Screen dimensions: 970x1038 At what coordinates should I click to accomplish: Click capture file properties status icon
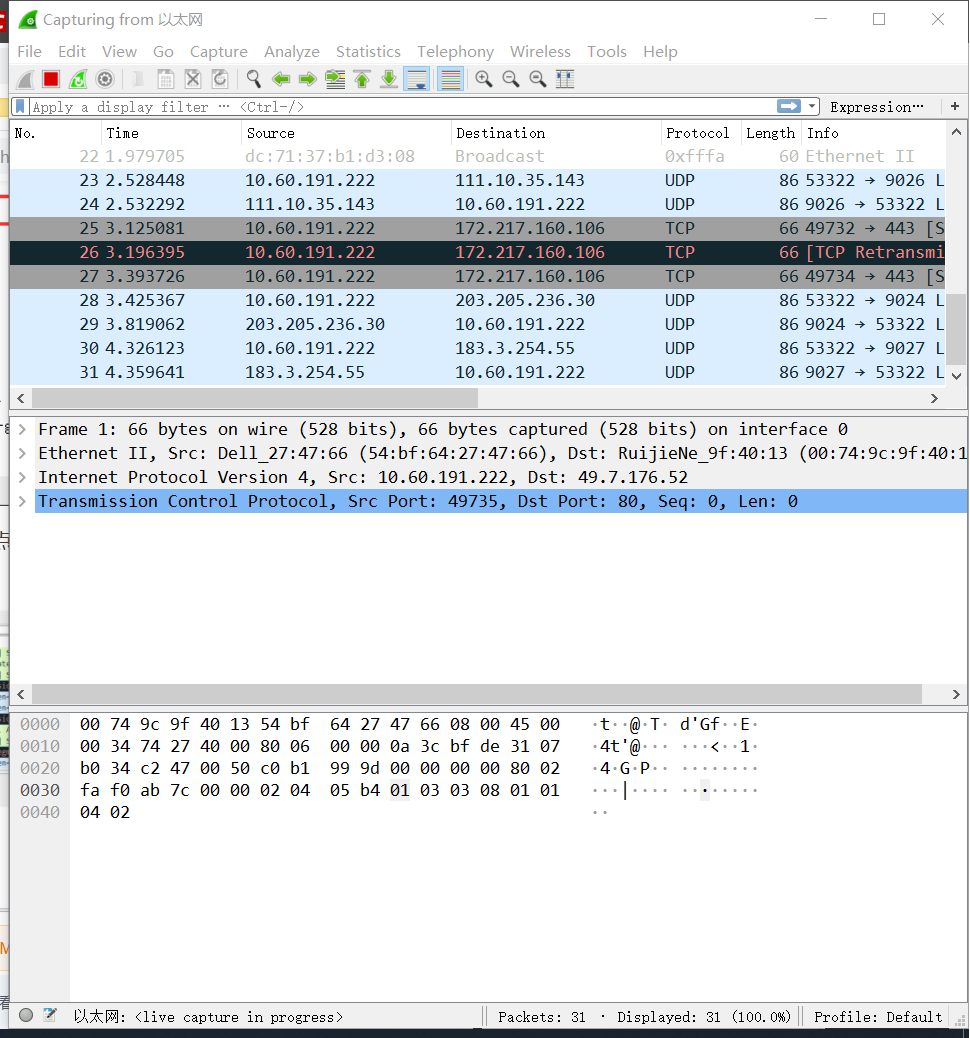click(50, 1015)
